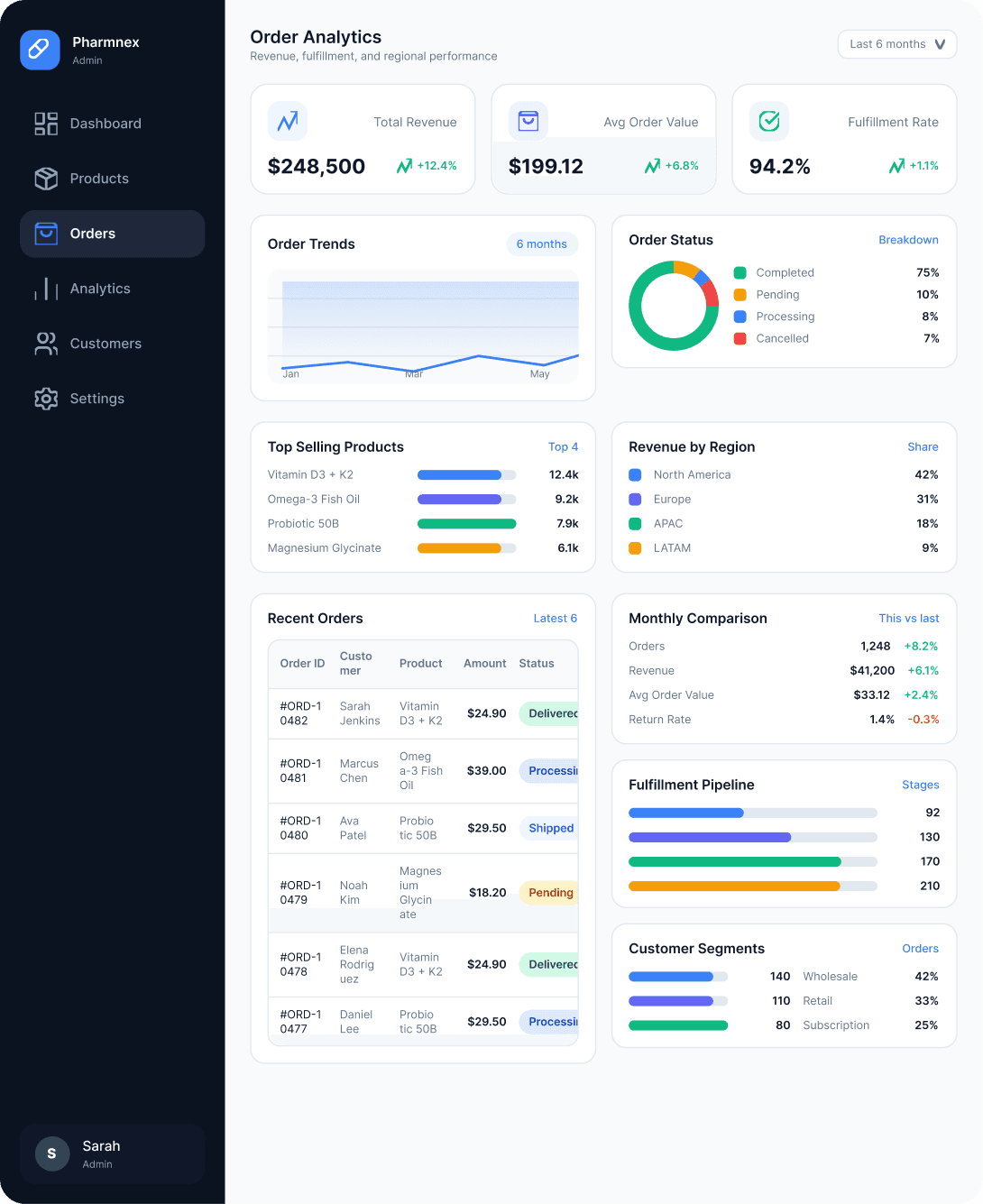Click the Fulfillment Rate checkmark icon
This screenshot has width=983, height=1204.
click(x=769, y=121)
